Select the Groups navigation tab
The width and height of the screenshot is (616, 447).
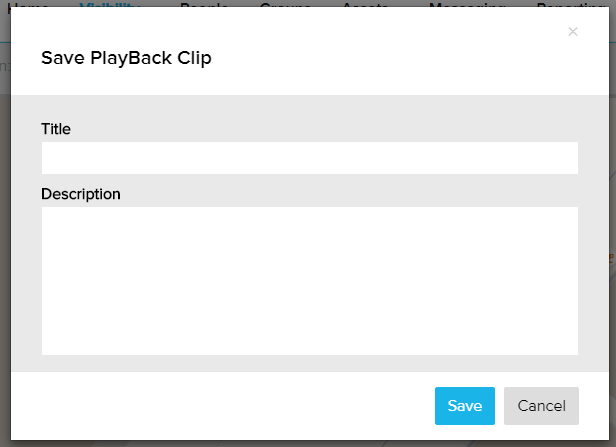coord(285,4)
